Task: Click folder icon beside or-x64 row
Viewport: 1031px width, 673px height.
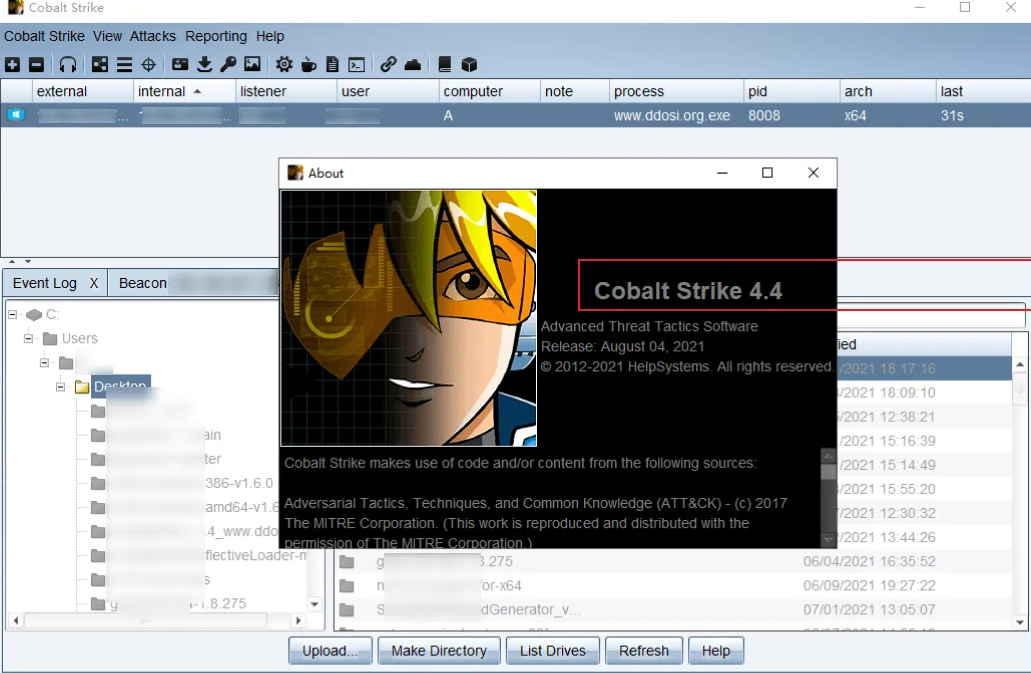Action: [347, 586]
